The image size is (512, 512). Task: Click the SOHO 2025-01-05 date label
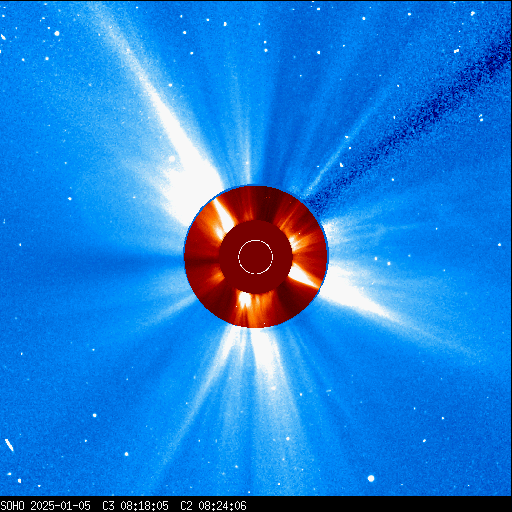(46, 506)
